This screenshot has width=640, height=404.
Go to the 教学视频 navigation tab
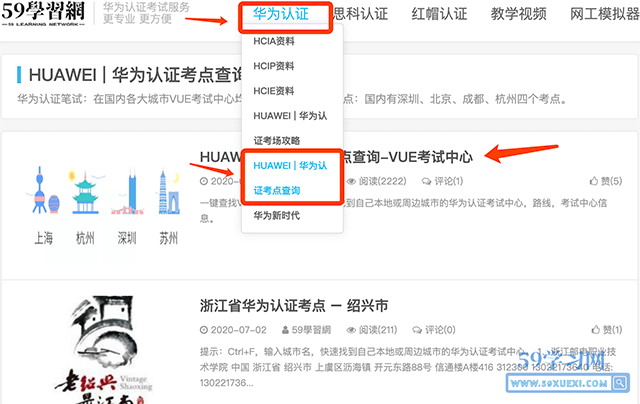(x=519, y=15)
